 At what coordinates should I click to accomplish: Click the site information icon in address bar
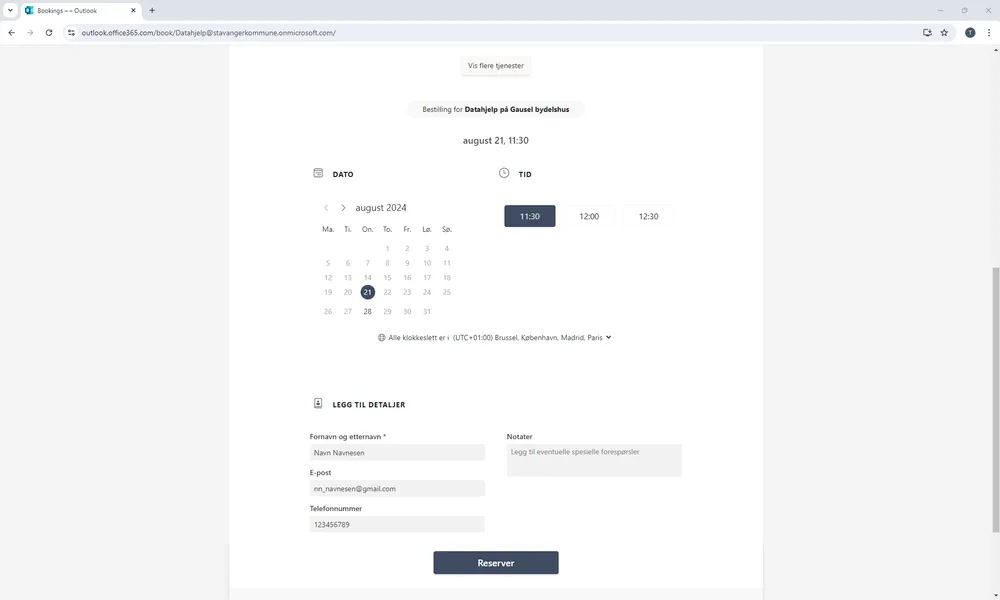(71, 32)
